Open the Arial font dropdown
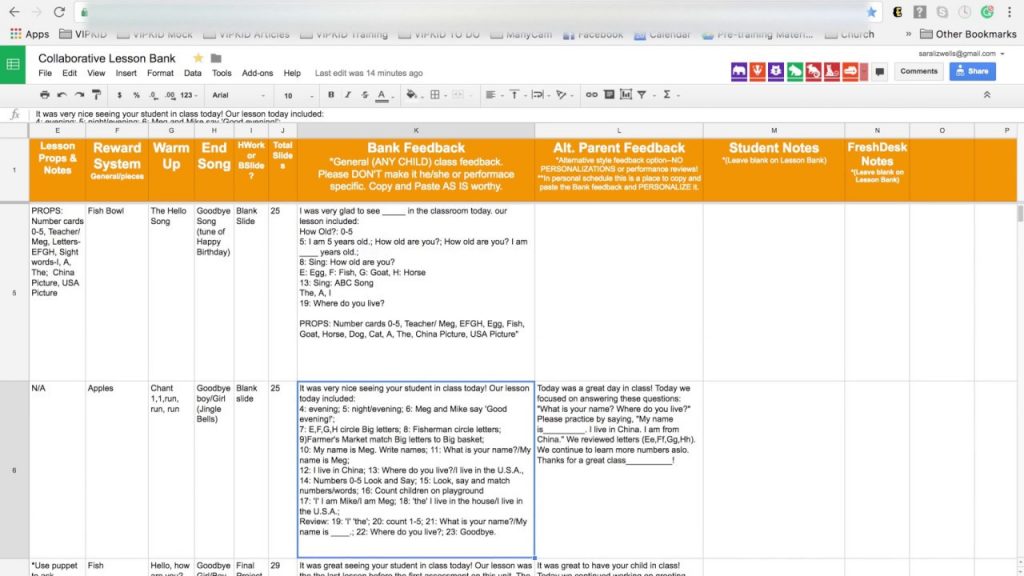Viewport: 1024px width, 576px height. 236,95
